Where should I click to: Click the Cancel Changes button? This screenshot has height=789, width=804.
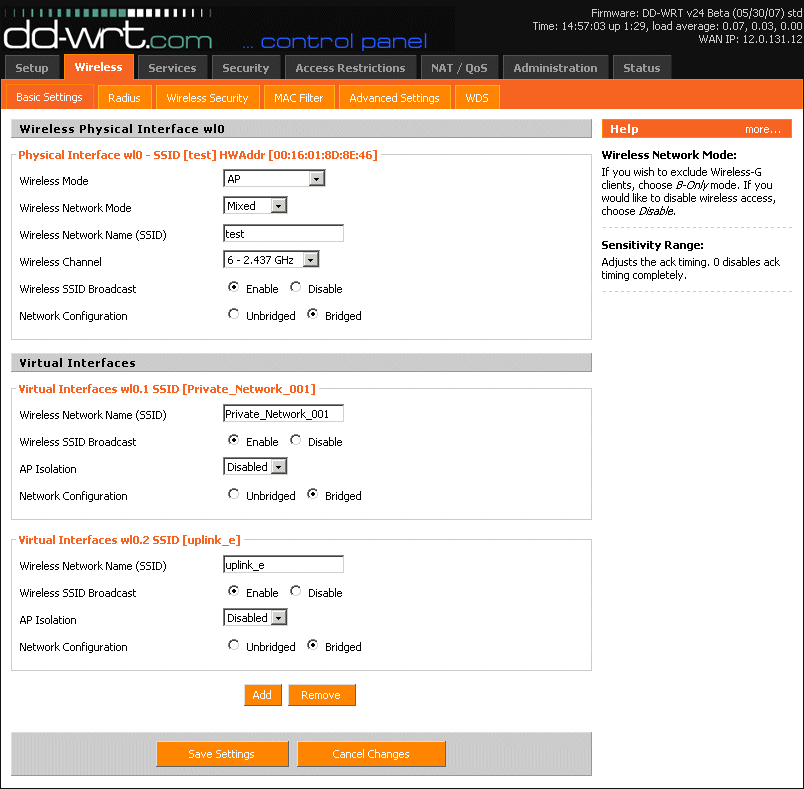[x=371, y=754]
